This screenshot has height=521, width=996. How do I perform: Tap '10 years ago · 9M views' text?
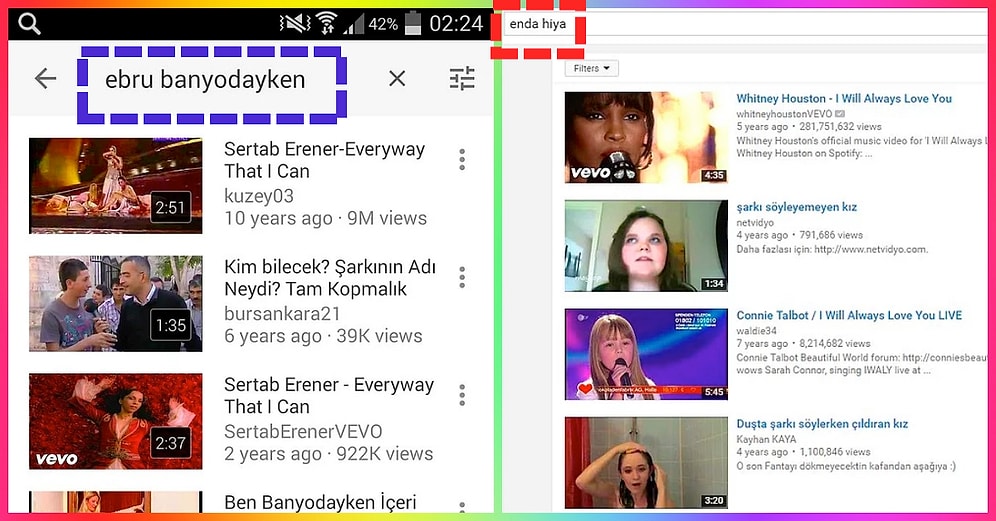(325, 218)
